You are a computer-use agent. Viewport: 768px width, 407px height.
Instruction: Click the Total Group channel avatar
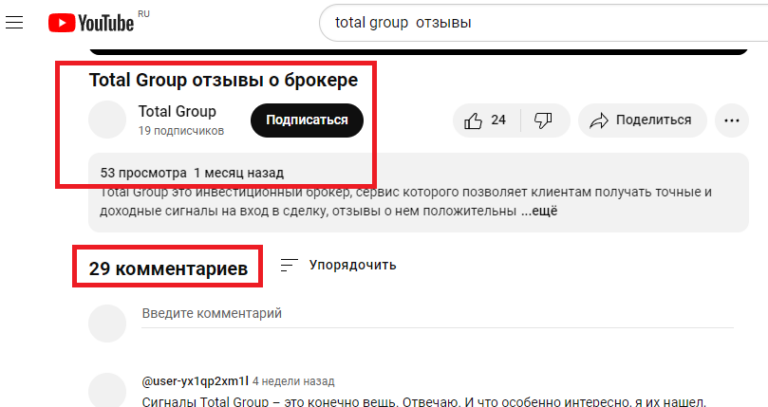point(108,120)
